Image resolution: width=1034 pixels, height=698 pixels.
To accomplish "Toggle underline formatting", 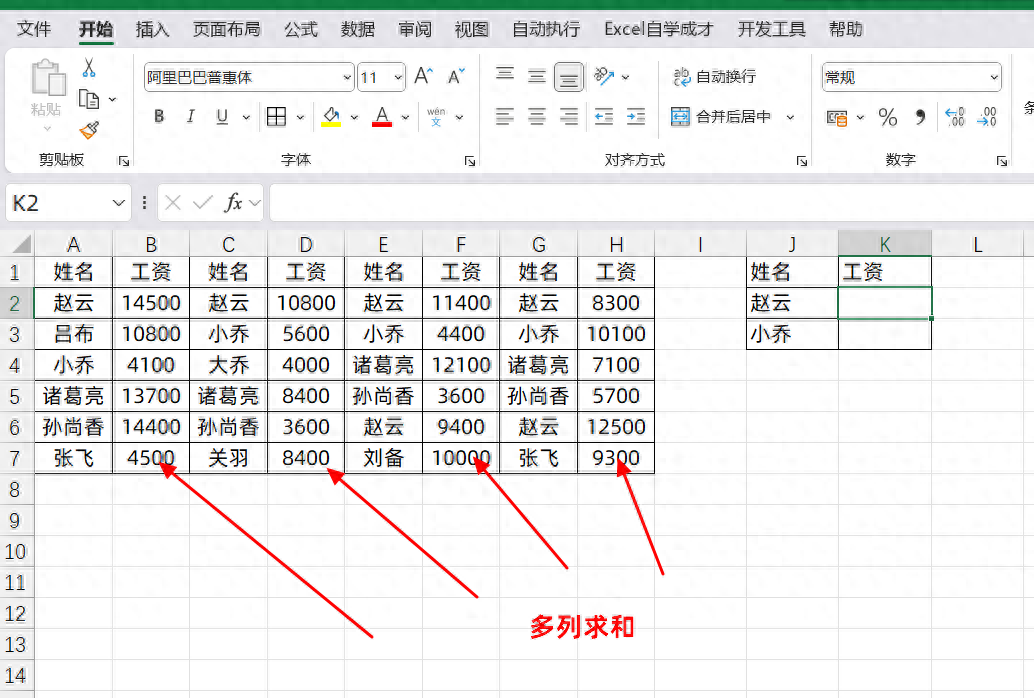I will click(x=222, y=117).
